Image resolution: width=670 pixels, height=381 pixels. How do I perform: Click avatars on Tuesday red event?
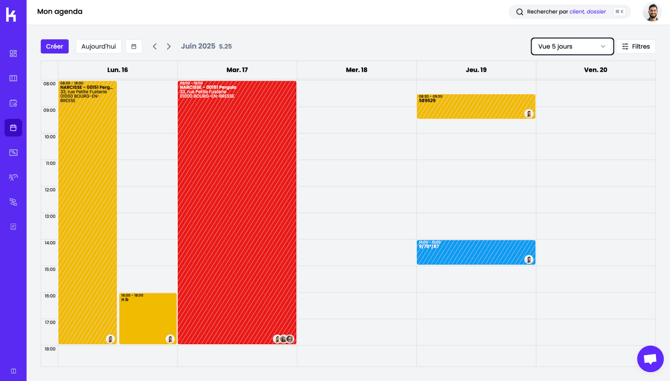[284, 339]
